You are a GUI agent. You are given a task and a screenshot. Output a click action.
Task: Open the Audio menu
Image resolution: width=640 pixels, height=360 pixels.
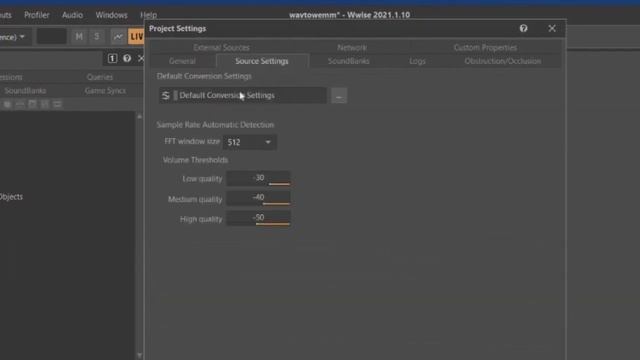pos(72,15)
